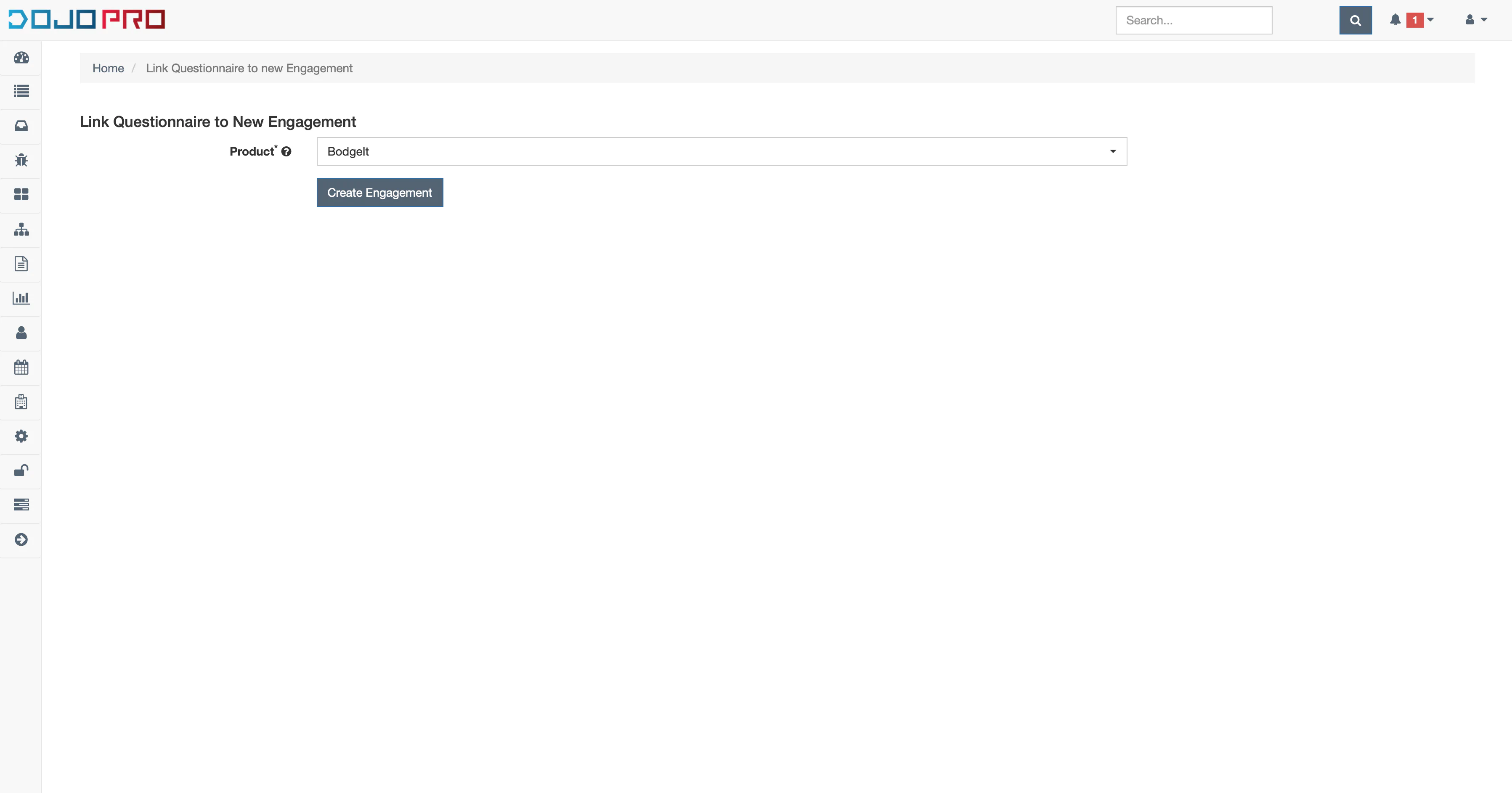Click the components grid icon in sidebar

coord(21,195)
